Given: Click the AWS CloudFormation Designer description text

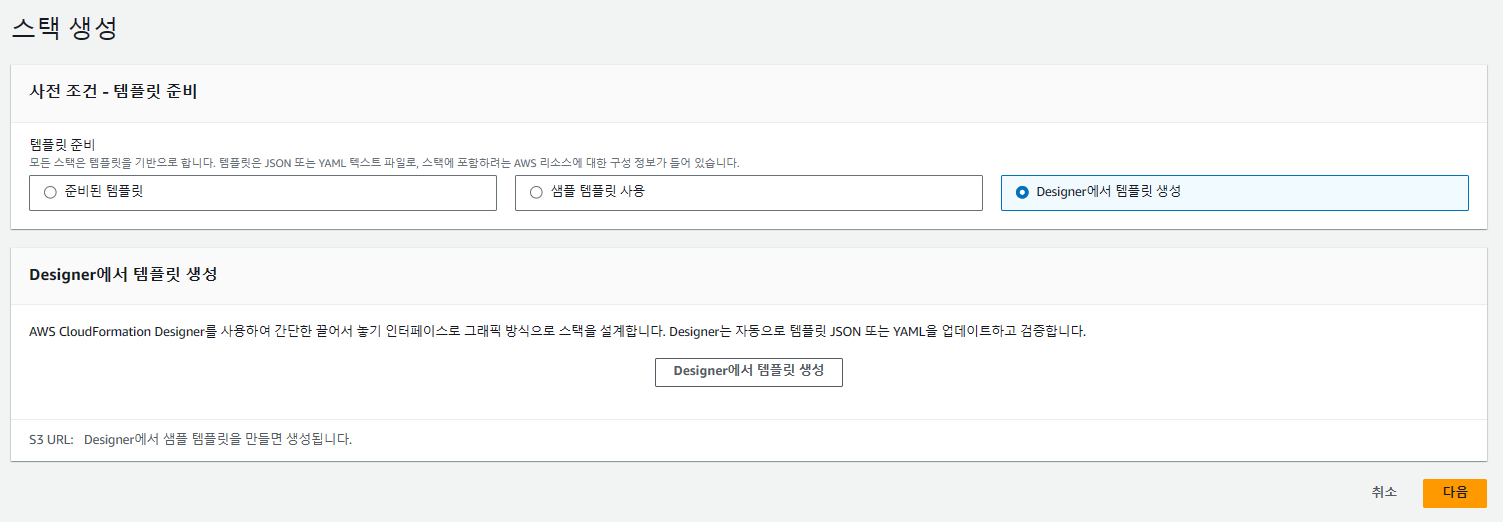Looking at the screenshot, I should coord(558,331).
